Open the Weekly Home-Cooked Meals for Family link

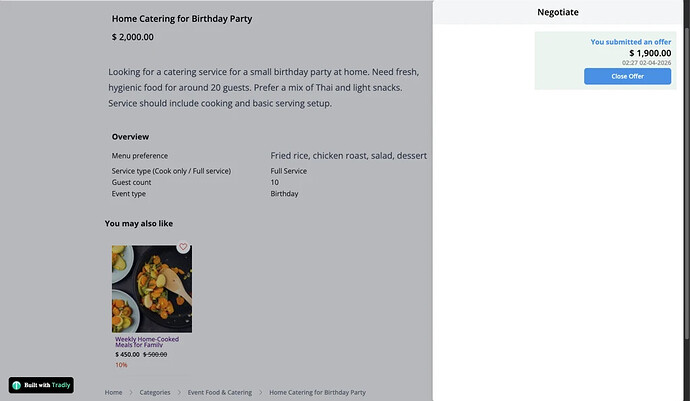click(147, 342)
